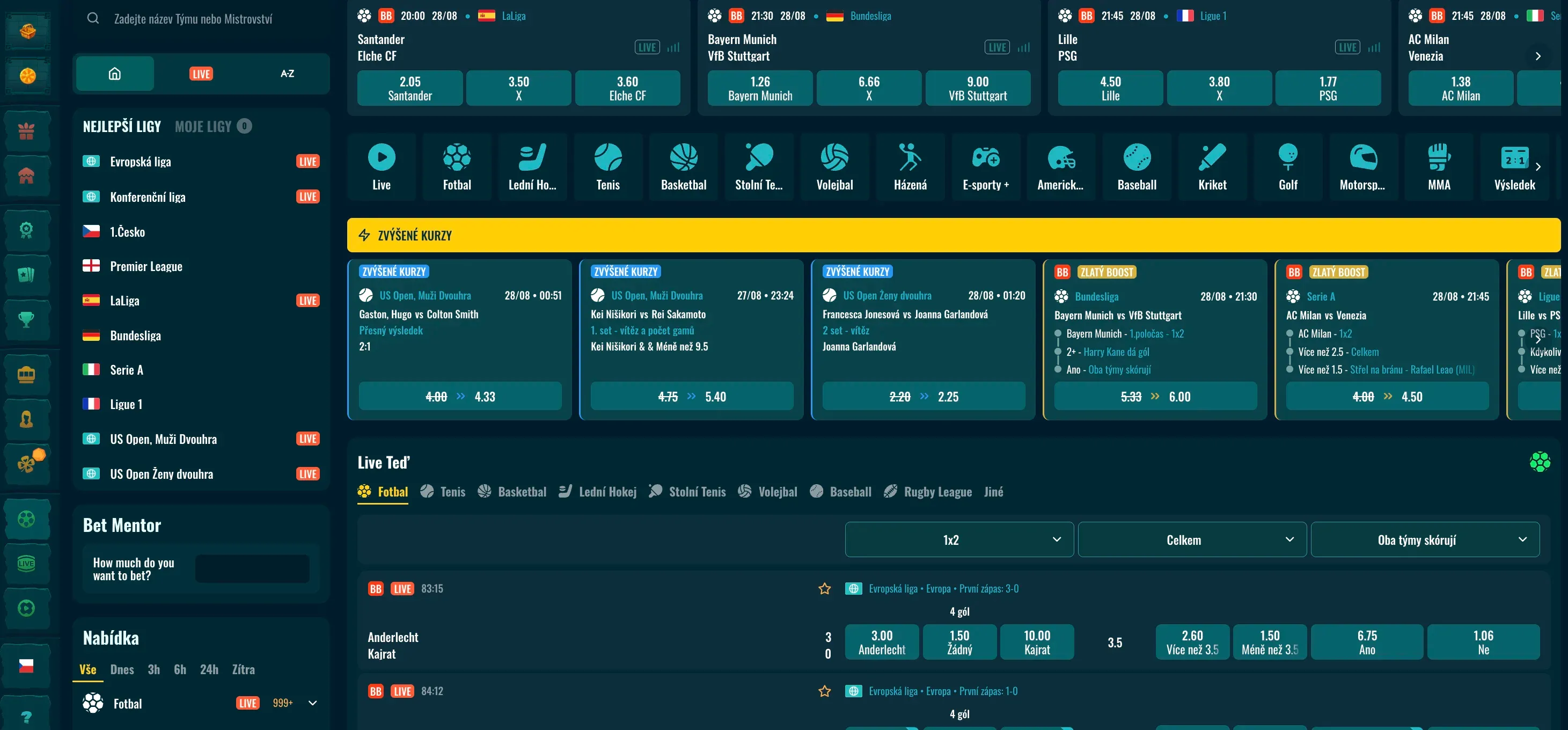Bet on Bayern Munich at 1.26
The height and width of the screenshot is (730, 1568).
[760, 88]
